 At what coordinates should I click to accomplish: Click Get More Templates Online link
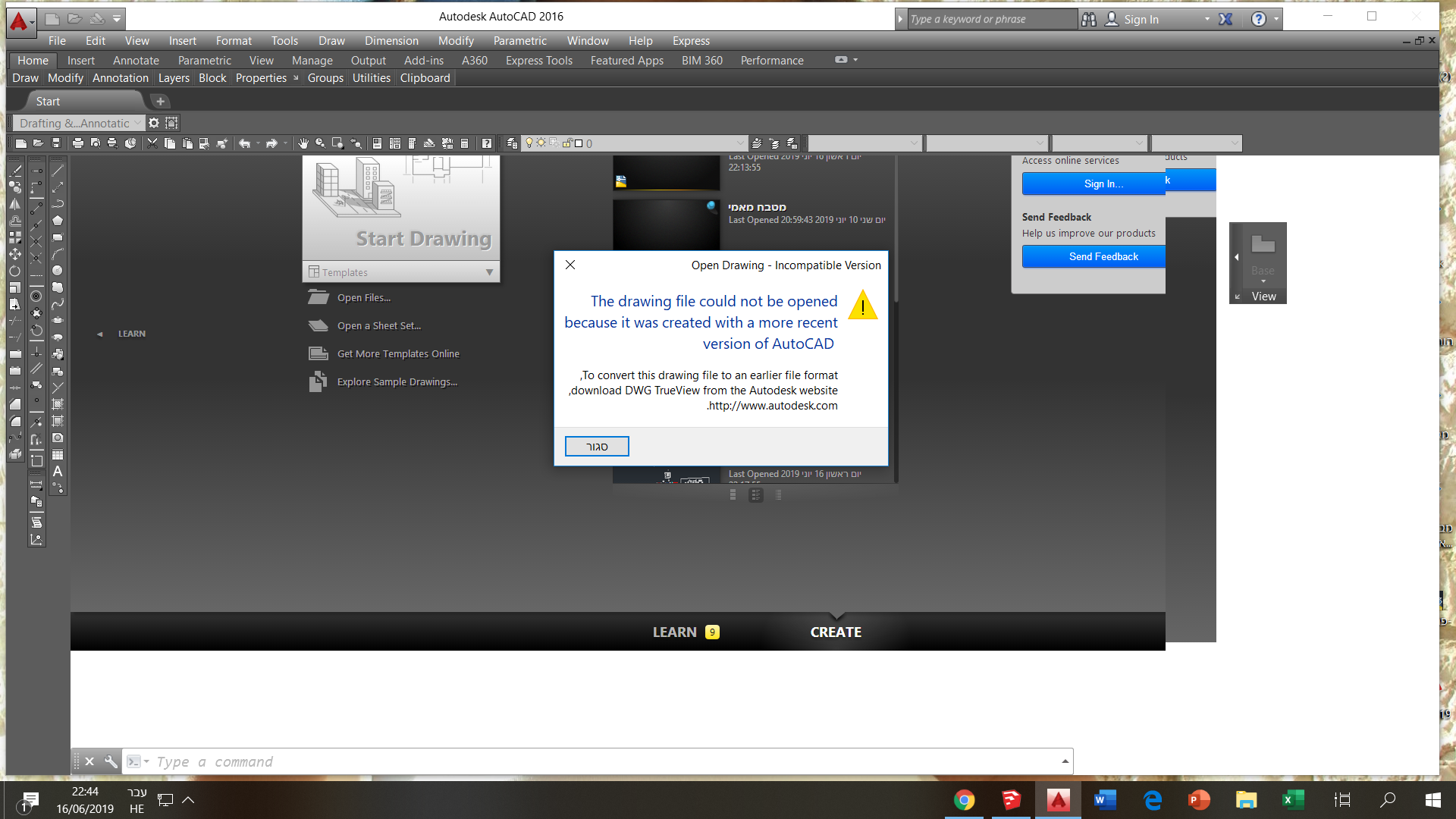point(398,354)
